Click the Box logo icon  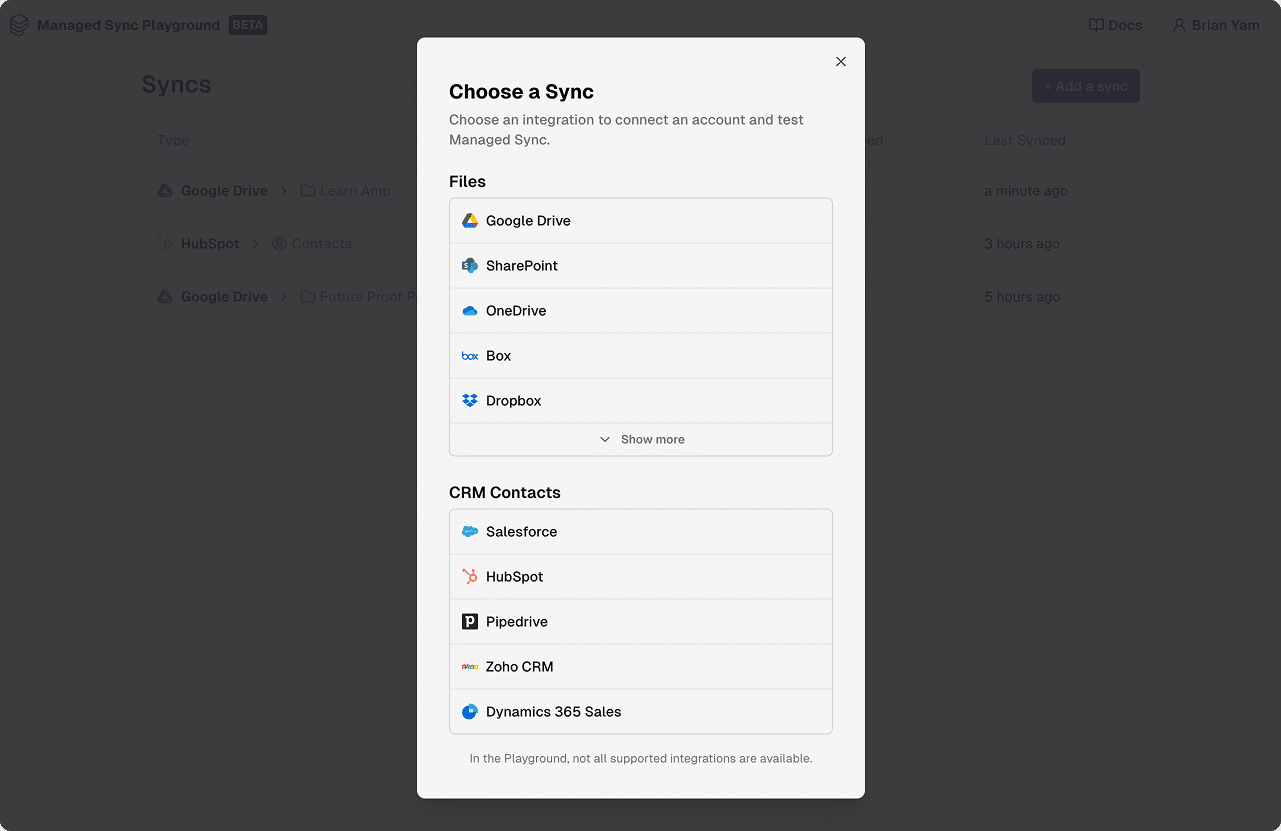470,356
